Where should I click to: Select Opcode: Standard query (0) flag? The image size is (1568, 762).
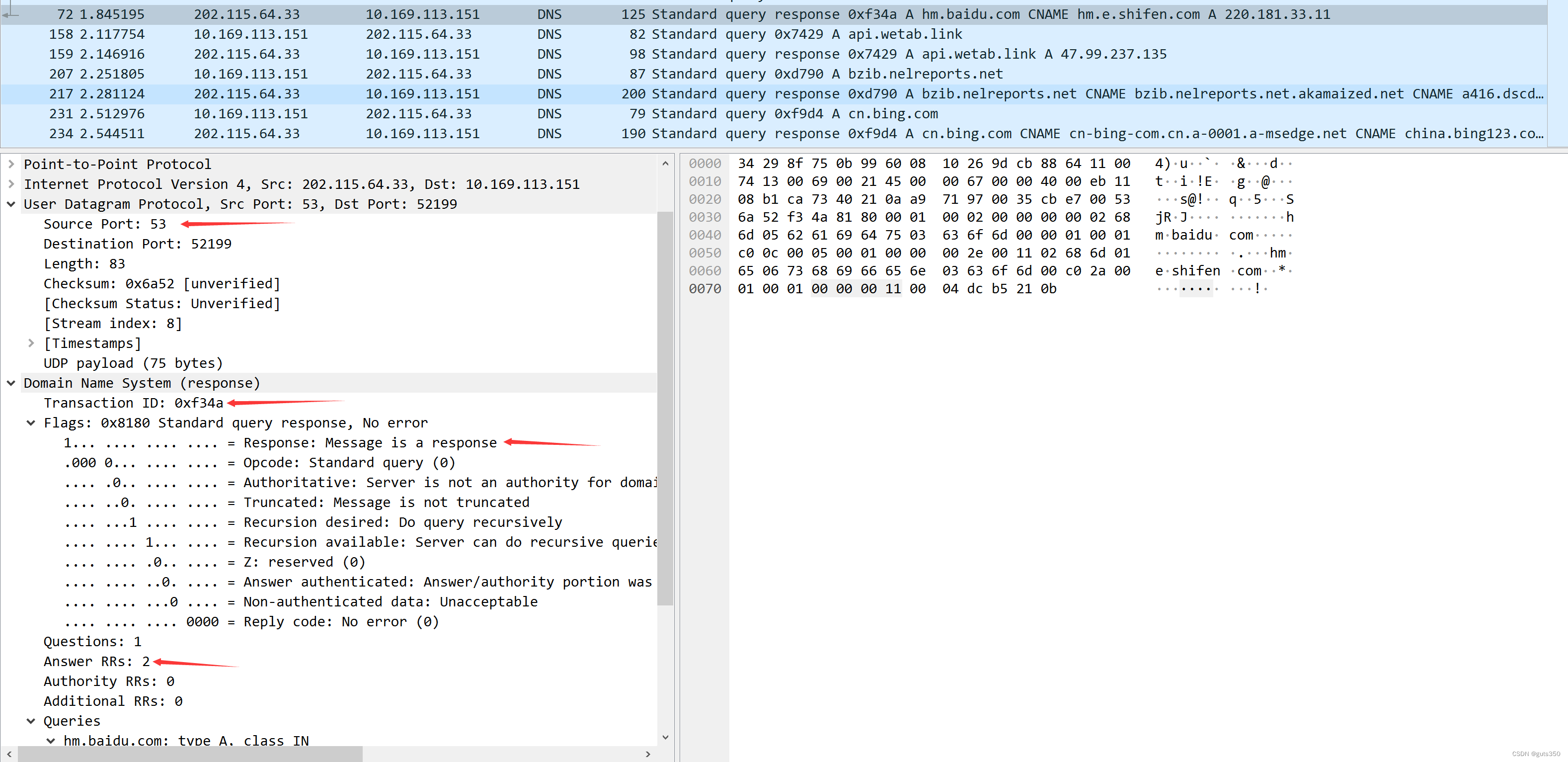coord(260,462)
